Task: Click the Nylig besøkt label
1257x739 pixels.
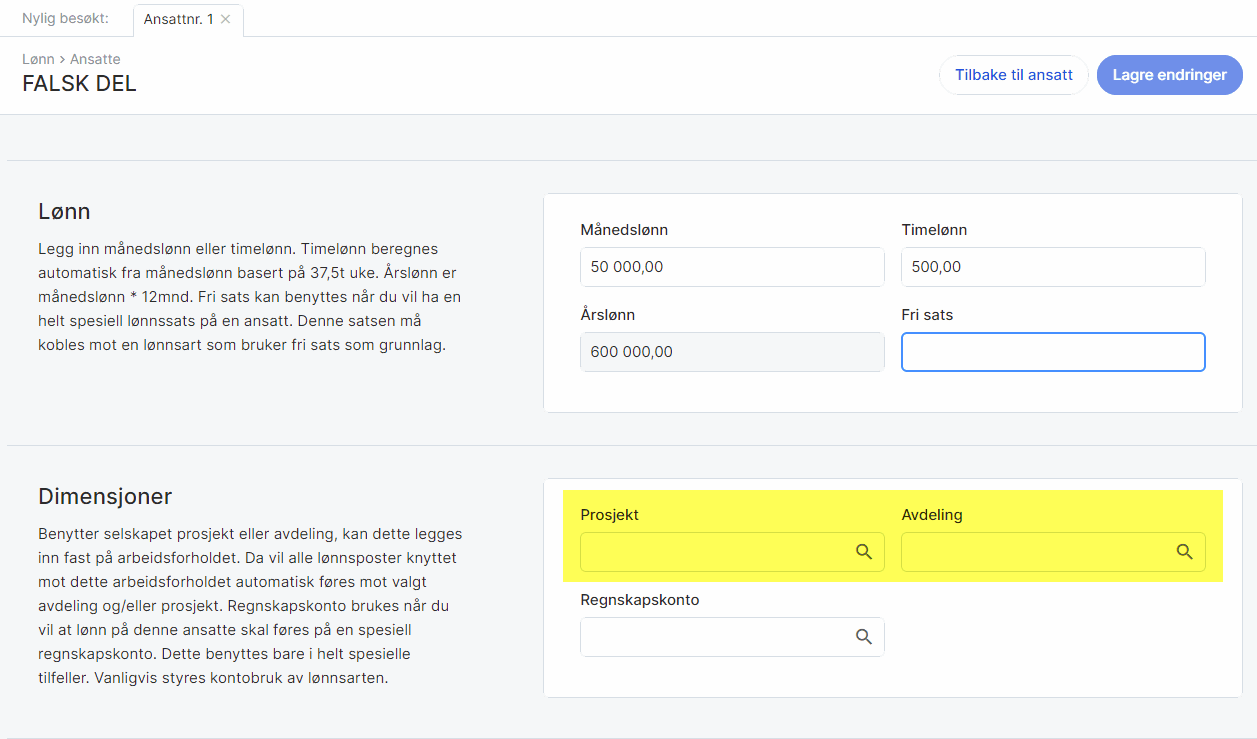Action: click(65, 19)
